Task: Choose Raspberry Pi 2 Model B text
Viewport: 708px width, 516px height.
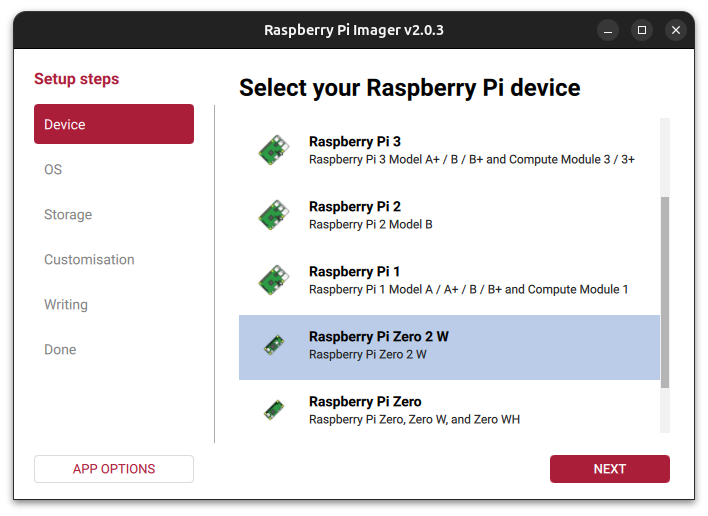Action: click(x=370, y=224)
